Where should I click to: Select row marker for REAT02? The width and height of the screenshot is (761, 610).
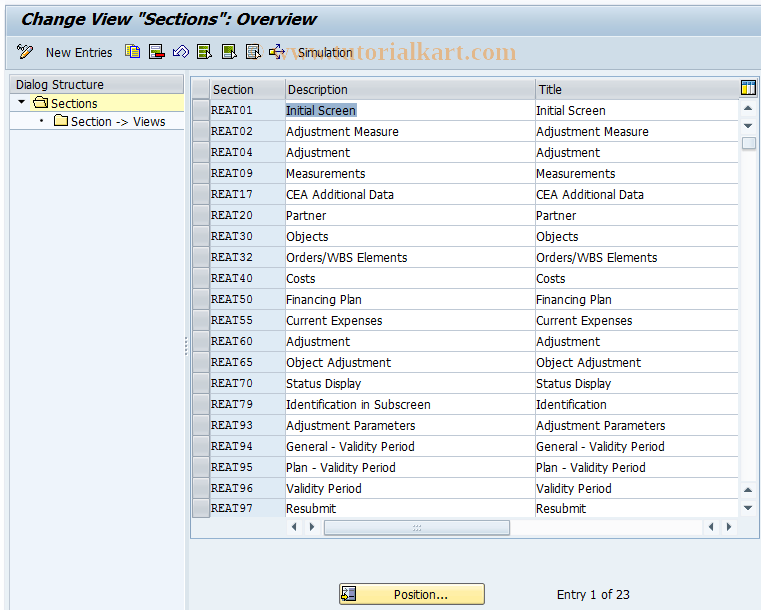200,131
